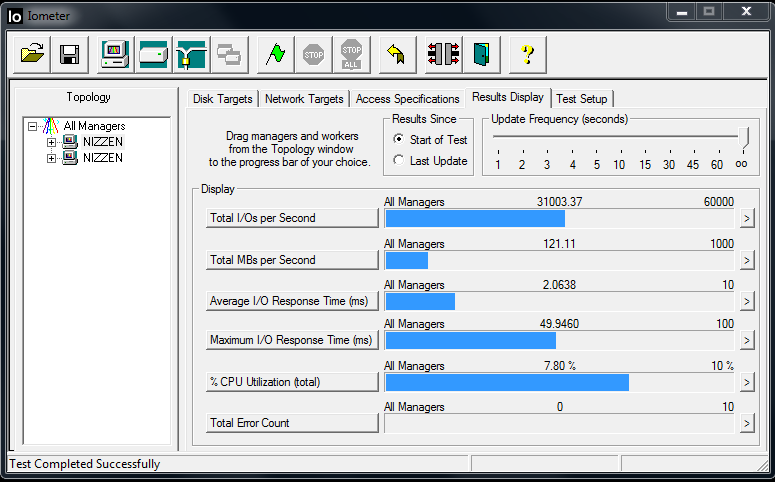Select the first NIZZEN manager
Screen dimensions: 775x482
(x=103, y=142)
